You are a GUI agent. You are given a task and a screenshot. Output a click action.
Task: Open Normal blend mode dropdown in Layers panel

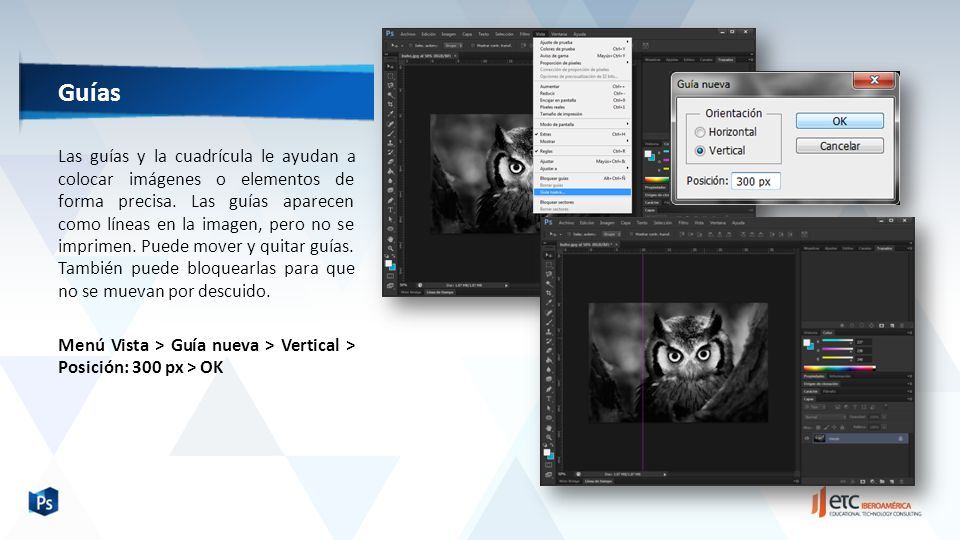tap(825, 417)
